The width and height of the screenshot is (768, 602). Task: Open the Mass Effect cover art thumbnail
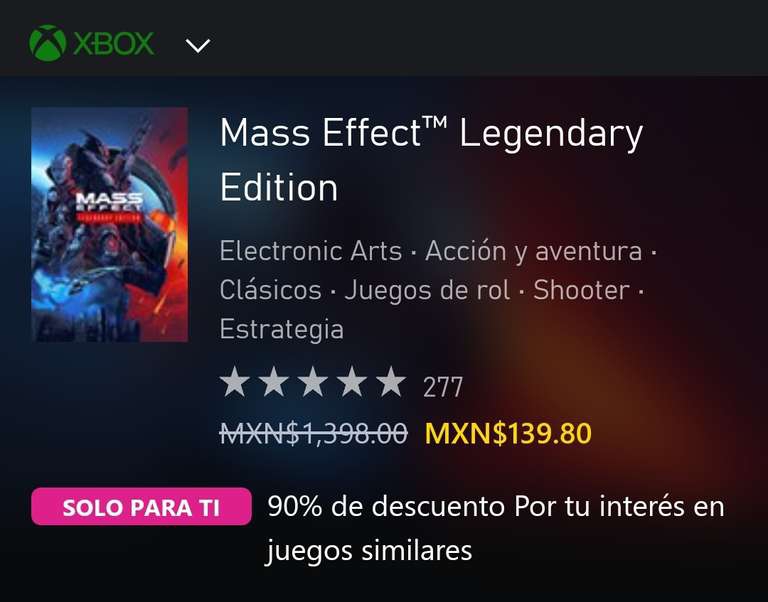pyautogui.click(x=110, y=224)
